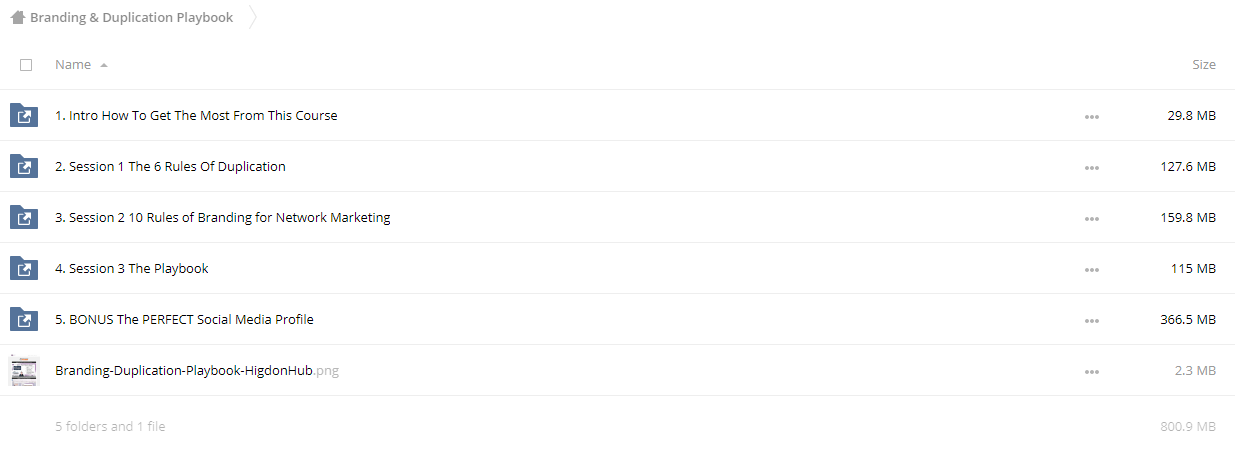Click shared folder icon for Session 3 Playbook
1235x459 pixels.
click(24, 268)
